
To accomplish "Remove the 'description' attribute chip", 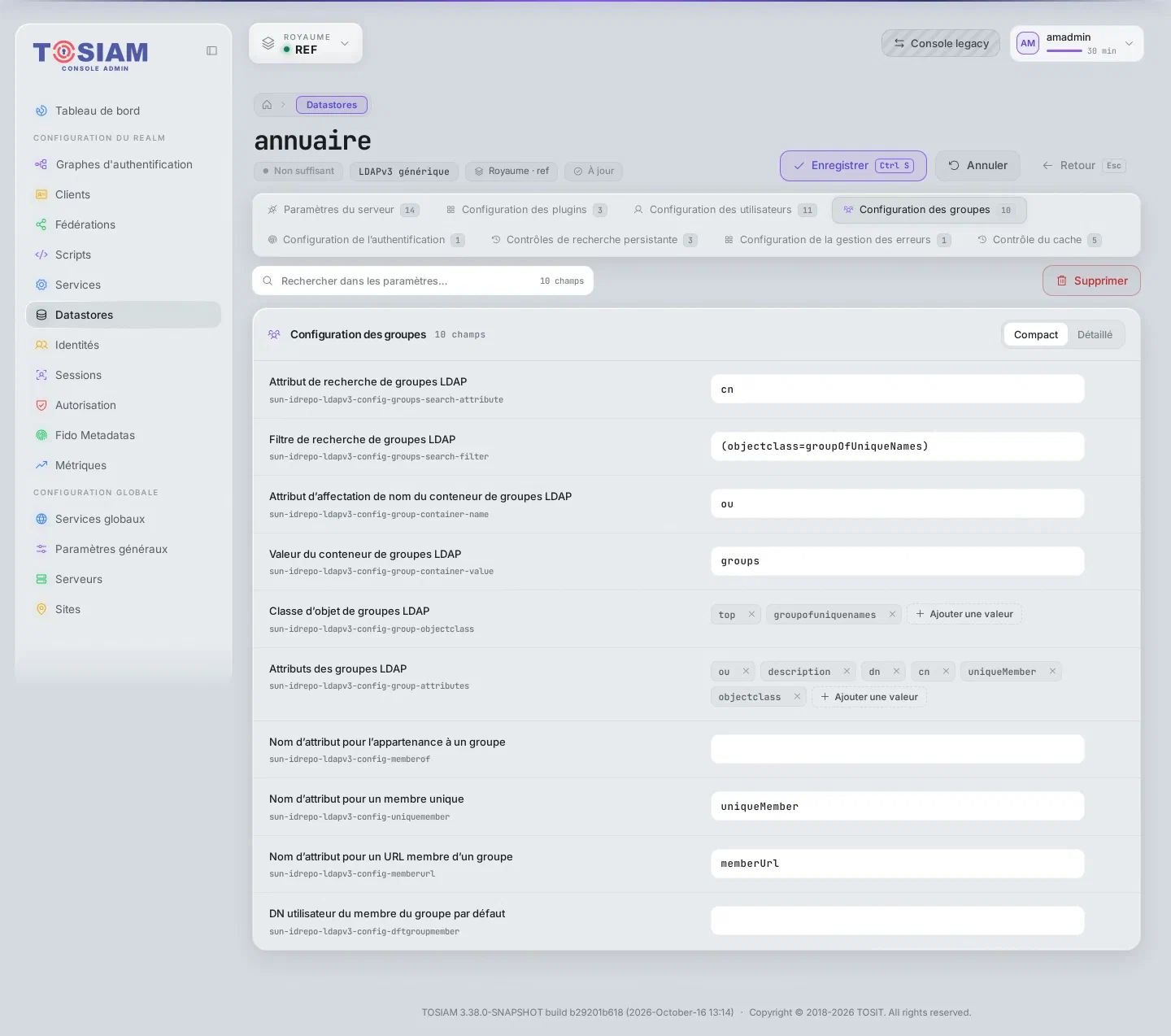I will (847, 672).
